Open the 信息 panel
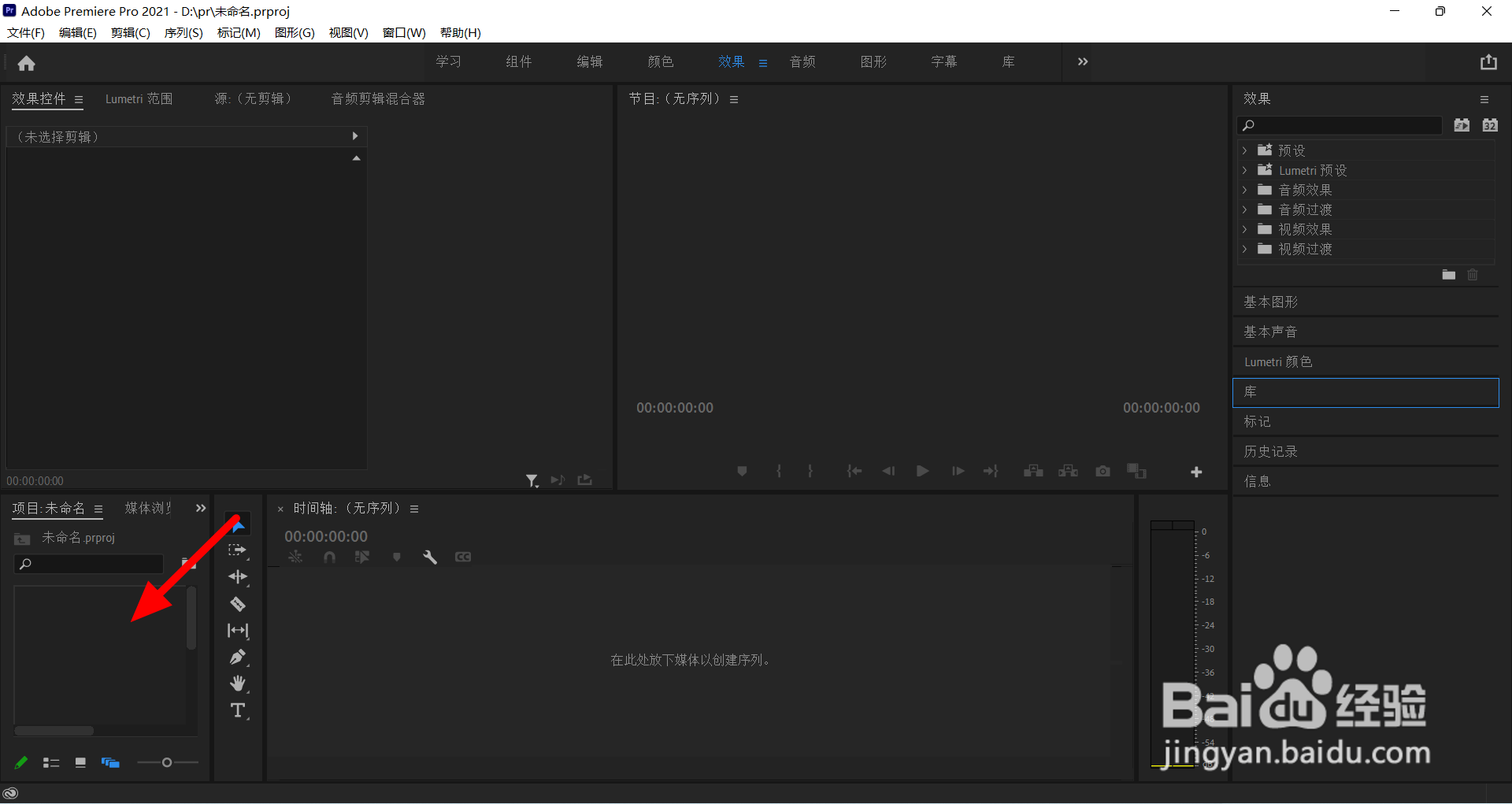Image resolution: width=1512 pixels, height=804 pixels. [x=1366, y=482]
